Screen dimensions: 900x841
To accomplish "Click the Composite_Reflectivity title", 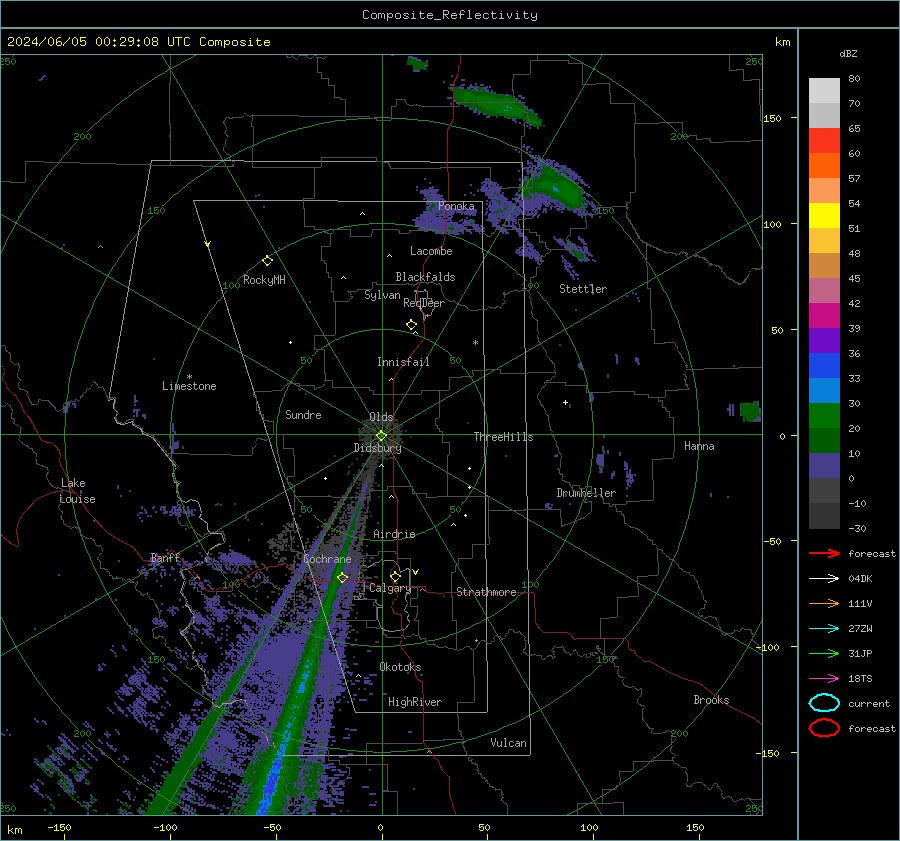I will pos(450,15).
